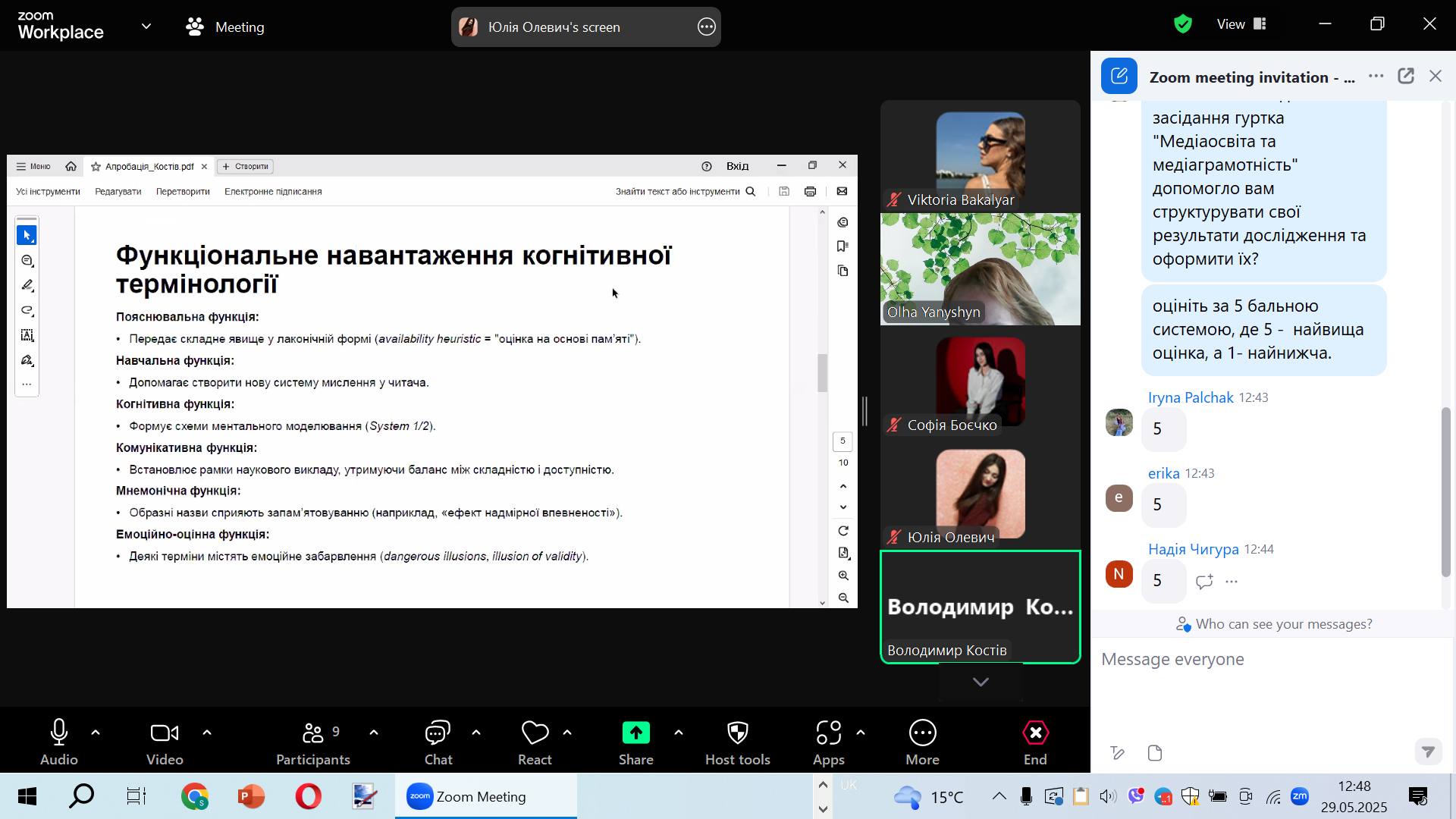Click zoom in magnifier in PDF right rail
Viewport: 1456px width, 819px height.
(843, 576)
